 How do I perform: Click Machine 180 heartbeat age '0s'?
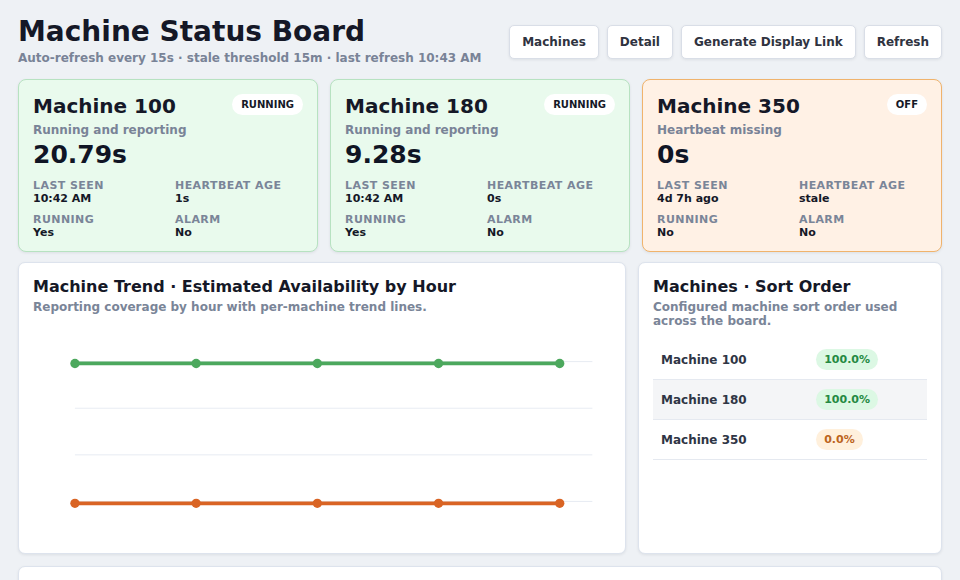[494, 198]
